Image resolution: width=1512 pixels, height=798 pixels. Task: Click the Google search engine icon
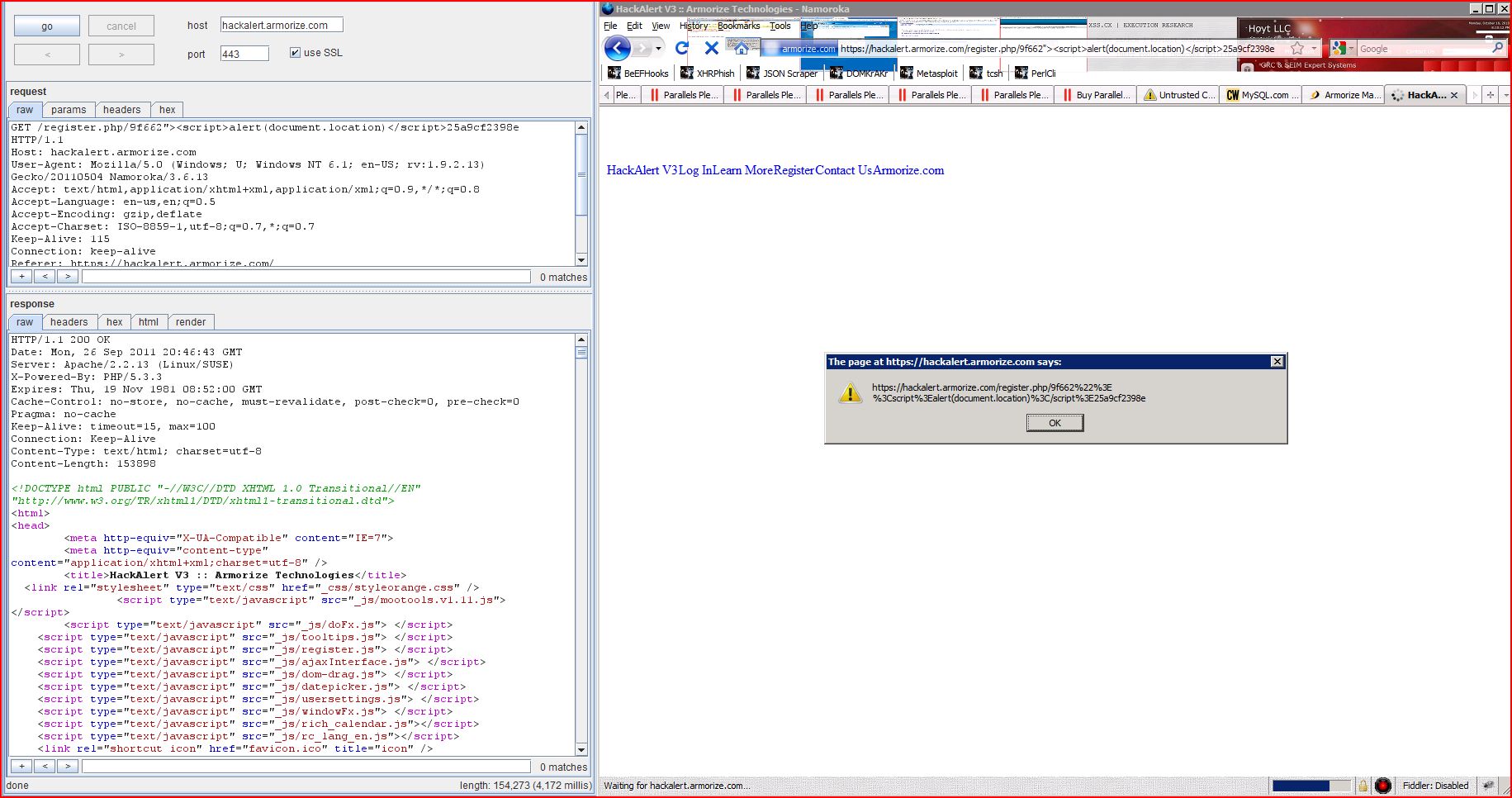[1339, 49]
